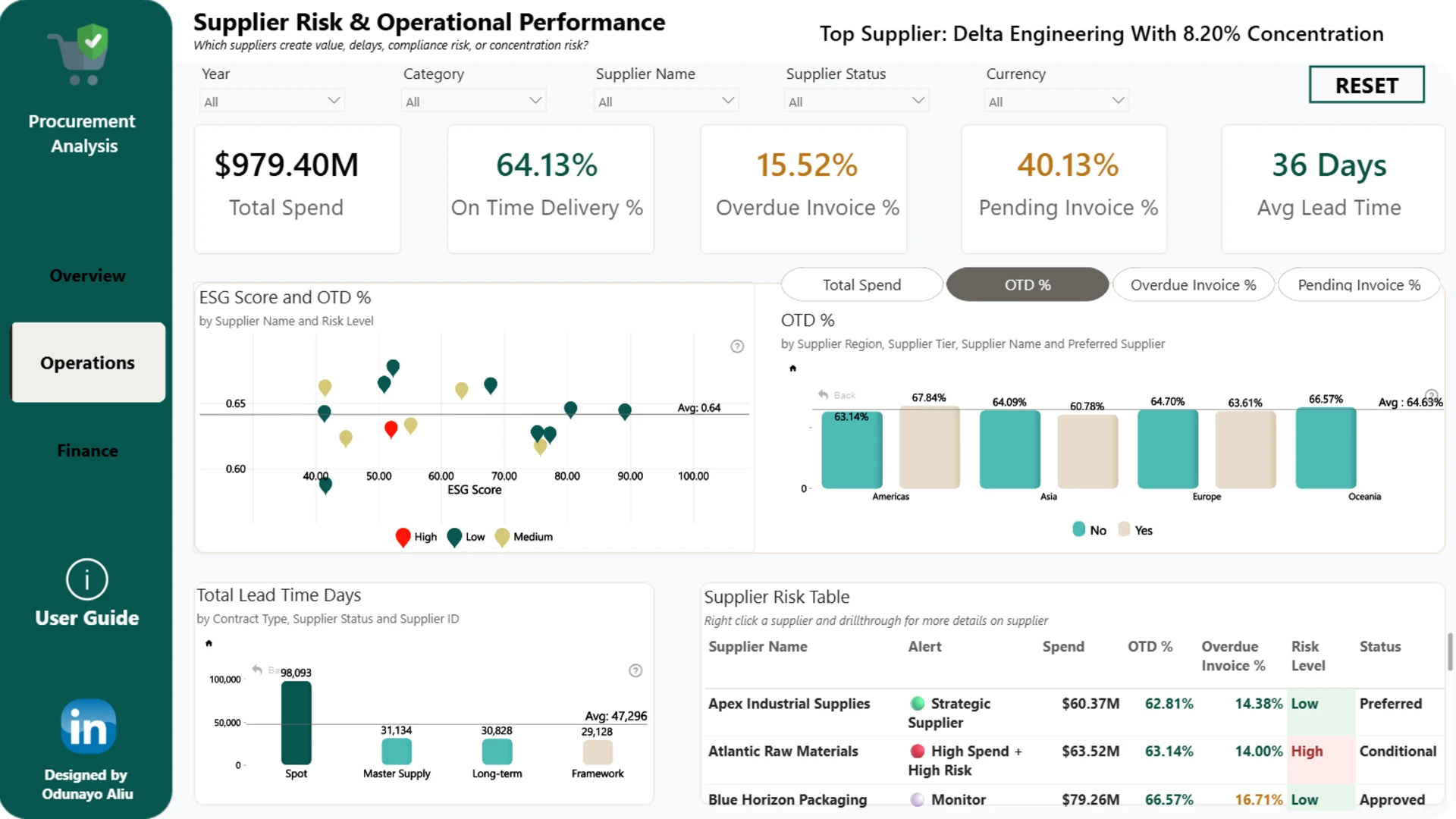Open the Year filter dropdown
Screen dimensions: 1456x819
pos(272,101)
